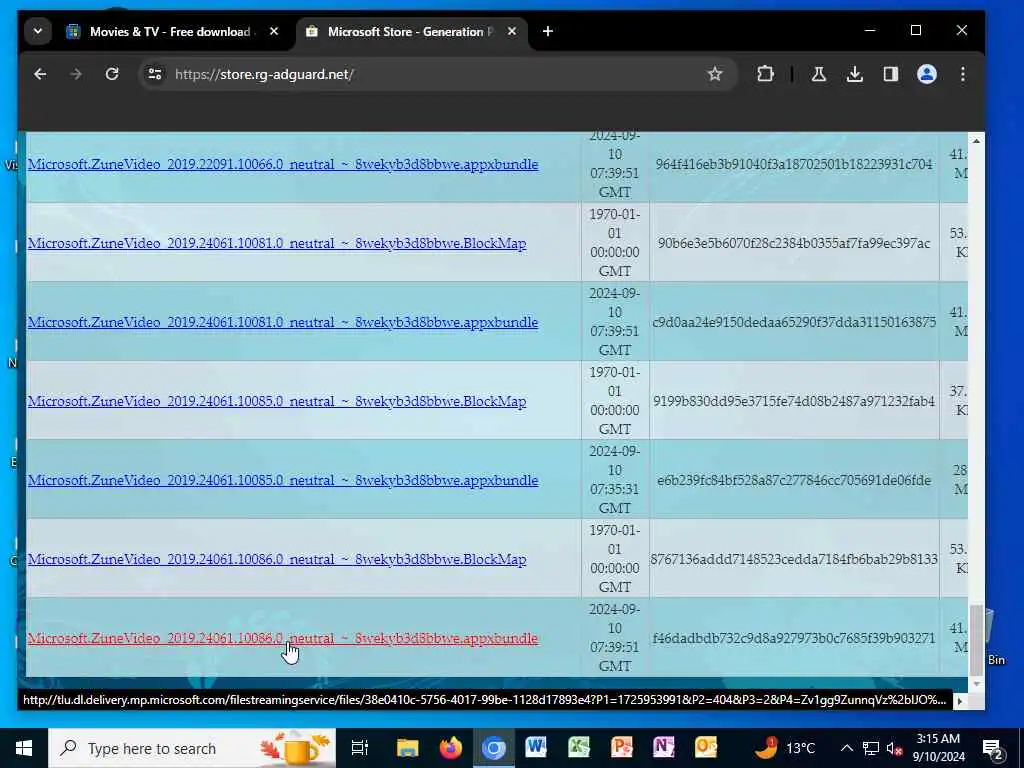Viewport: 1024px width, 768px height.
Task: Click the status bar URL scroll arrow
Action: pyautogui.click(x=959, y=701)
